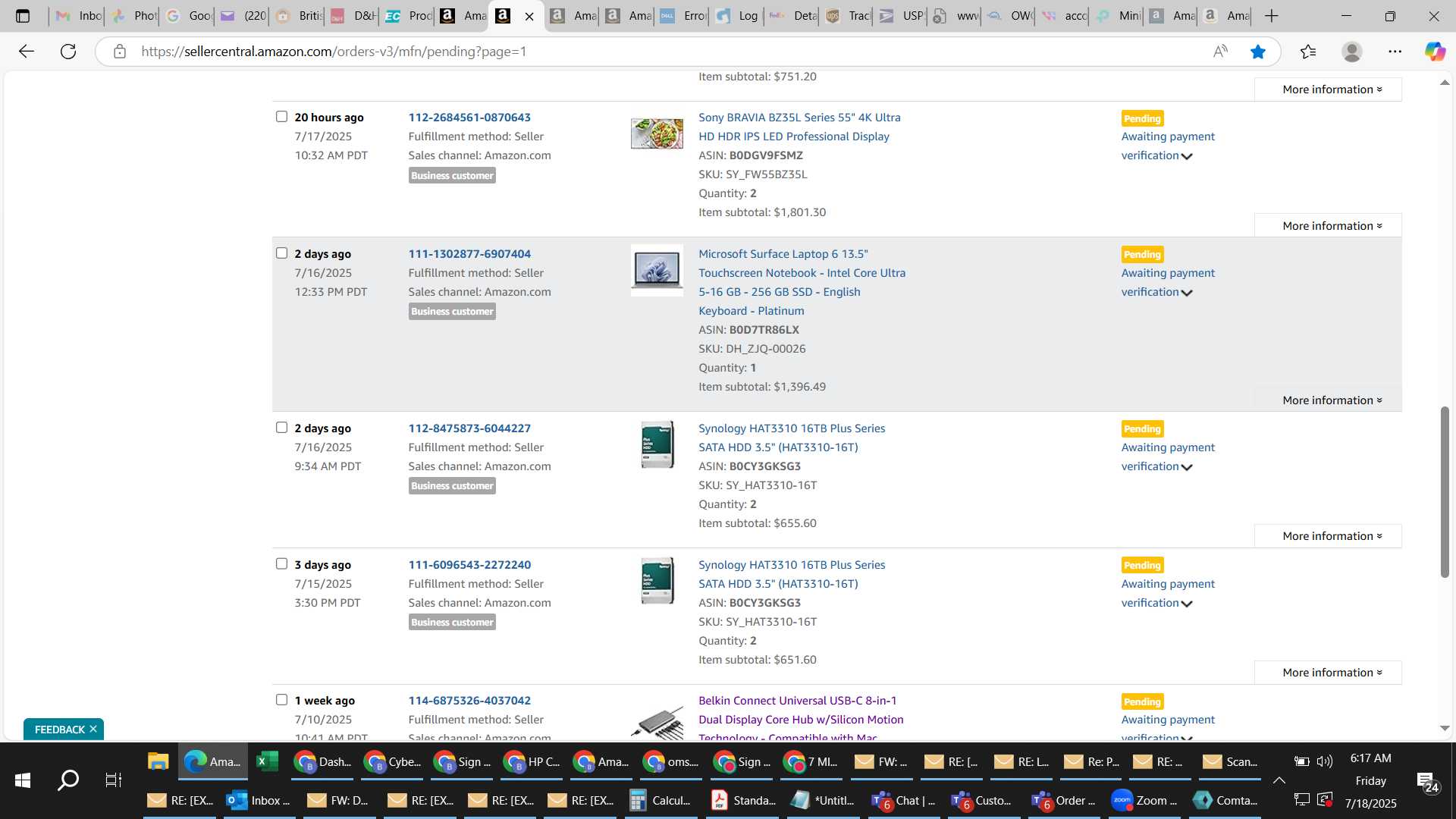
Task: Switch to the UPS tracking tab
Action: 846,16
